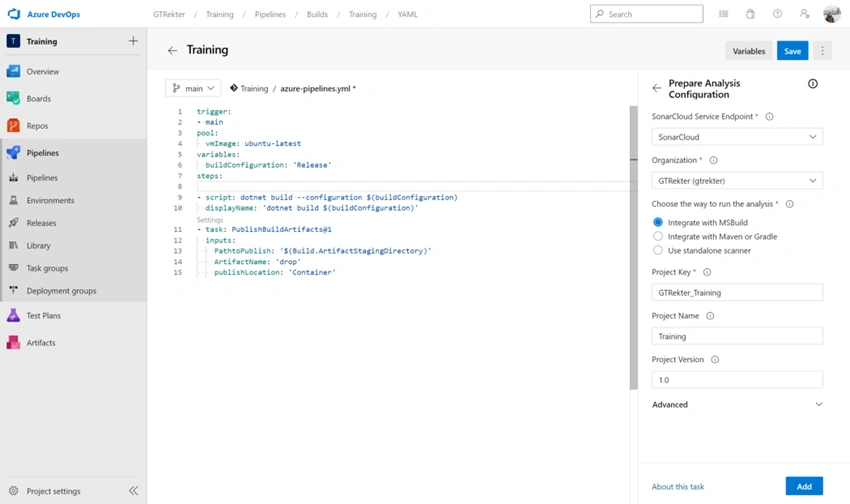The image size is (850, 504).
Task: Open About this task link
Action: pos(678,487)
